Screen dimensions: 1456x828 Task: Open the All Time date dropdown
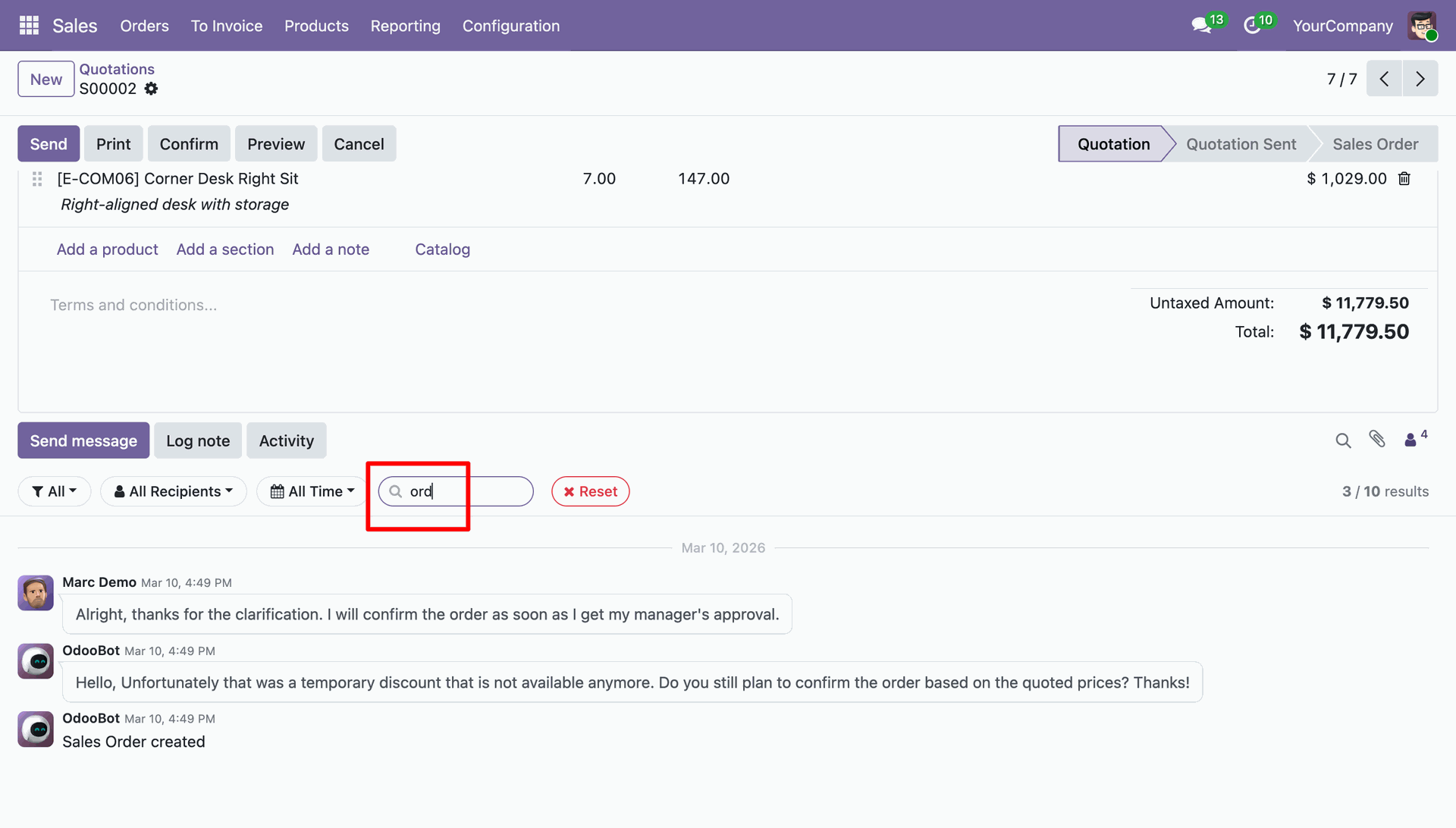(x=312, y=491)
